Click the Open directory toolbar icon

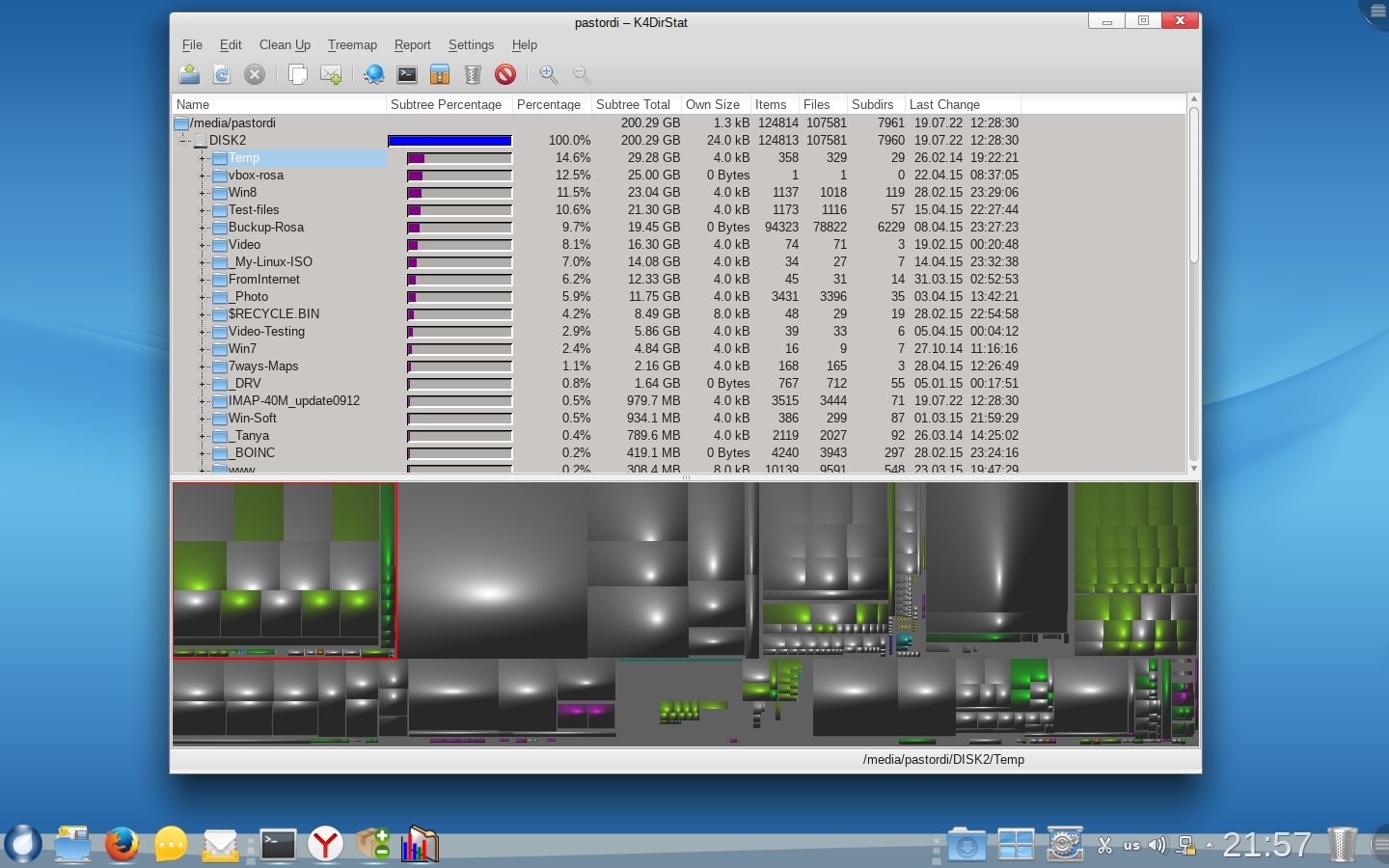189,74
